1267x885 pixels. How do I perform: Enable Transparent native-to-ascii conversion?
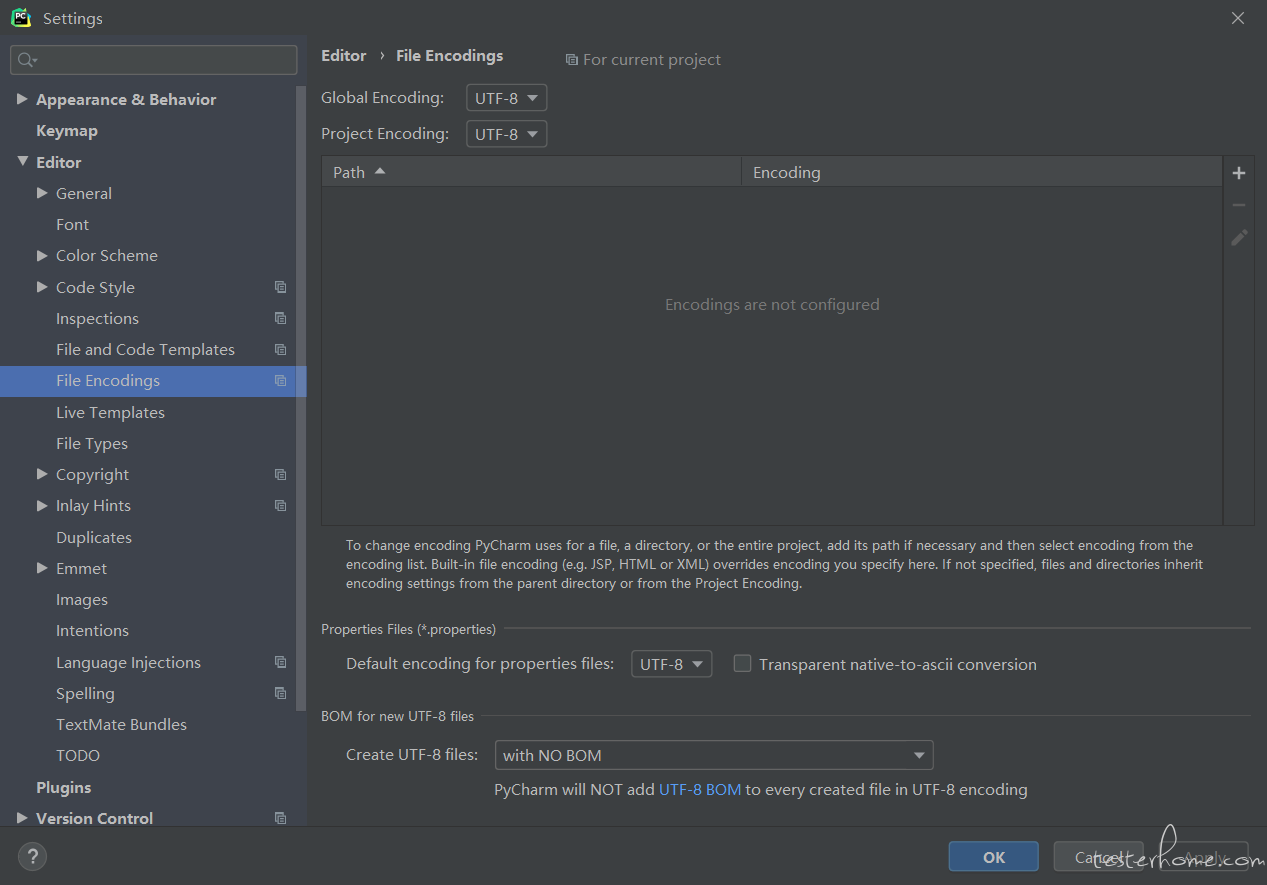coord(742,663)
